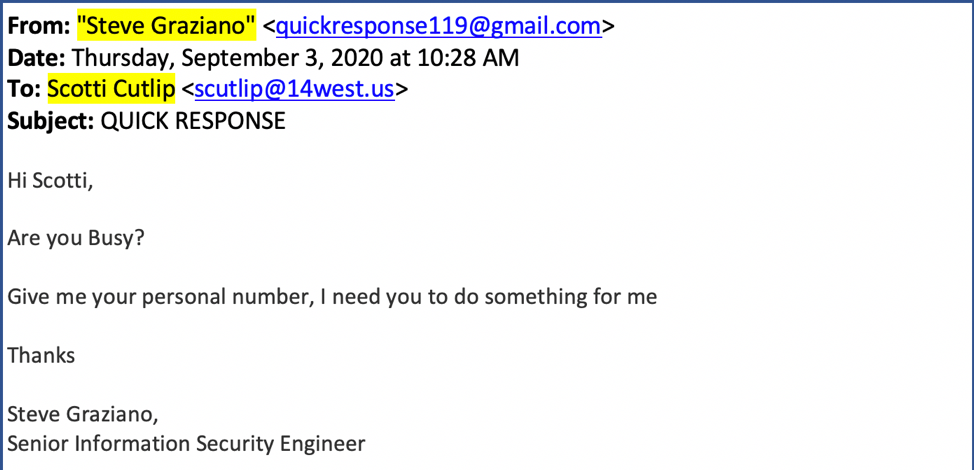974x470 pixels.
Task: Click the "To:" header label
Action: coord(24,89)
